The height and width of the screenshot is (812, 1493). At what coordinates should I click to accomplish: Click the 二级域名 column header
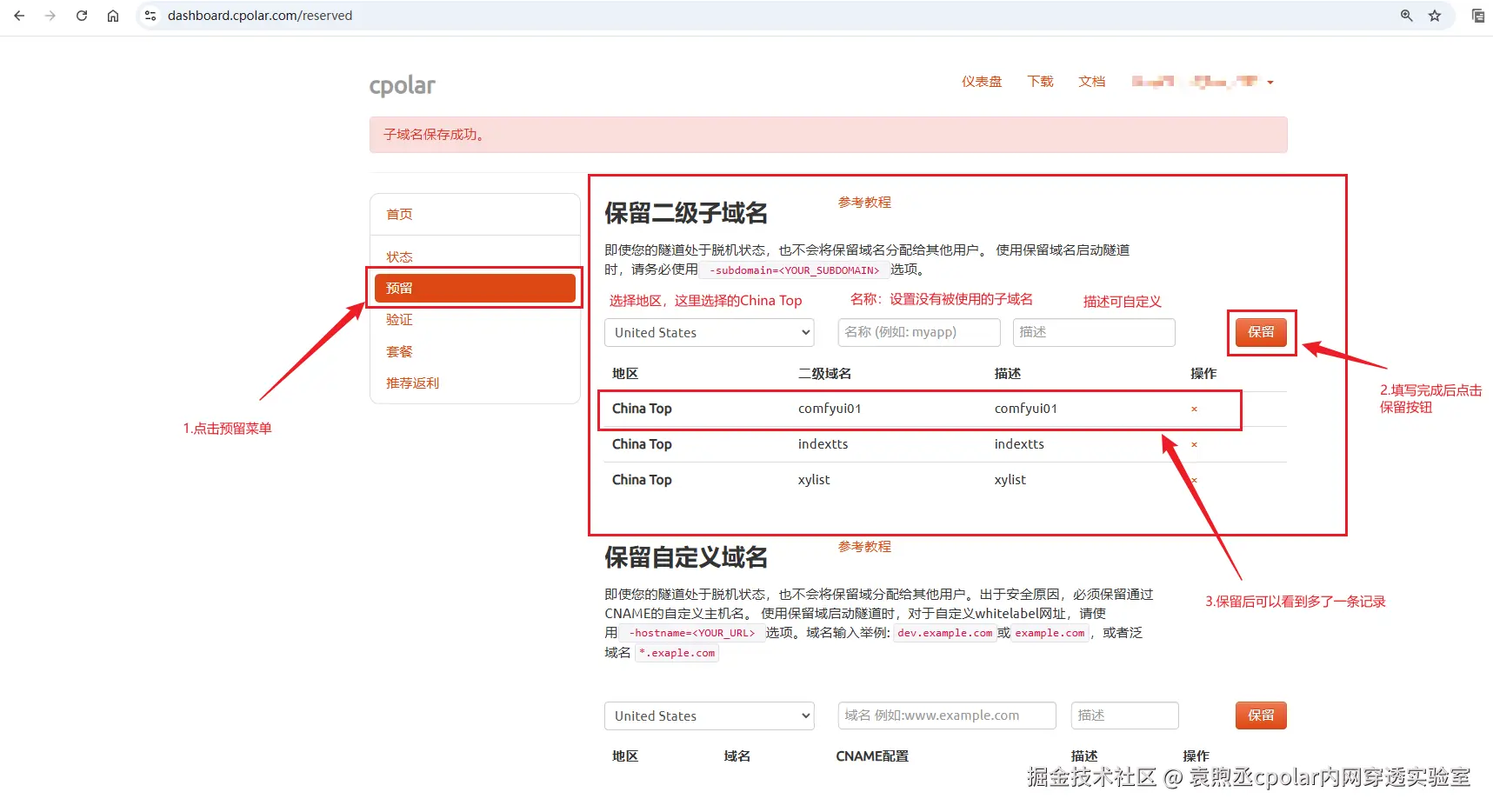click(x=824, y=374)
